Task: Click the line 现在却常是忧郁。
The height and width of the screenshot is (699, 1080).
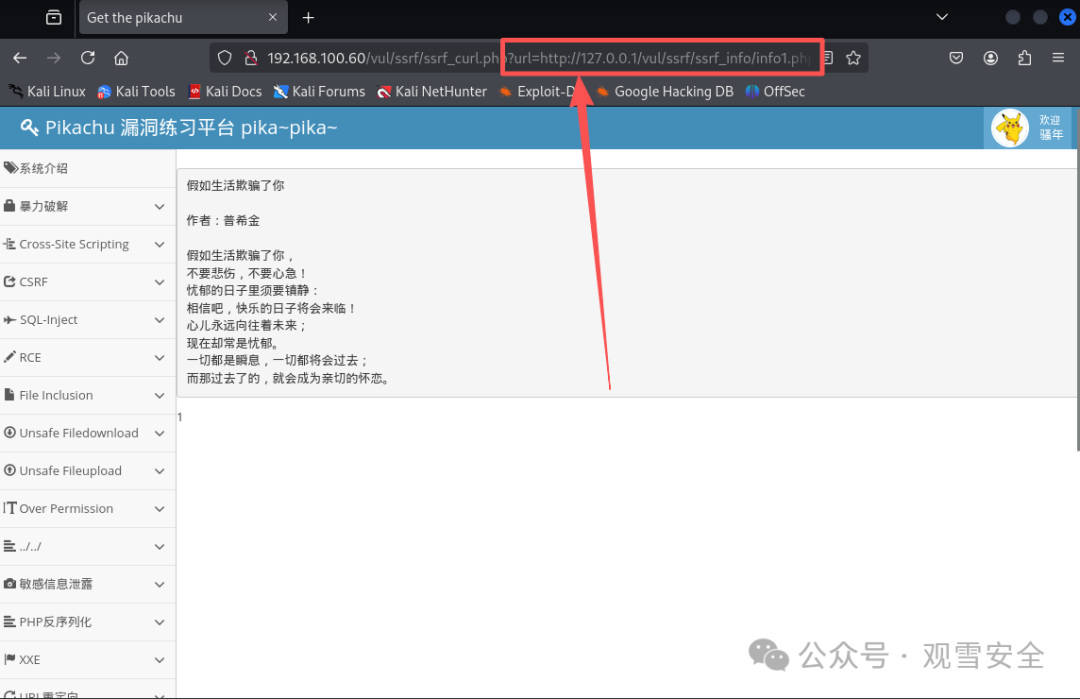Action: 233,343
